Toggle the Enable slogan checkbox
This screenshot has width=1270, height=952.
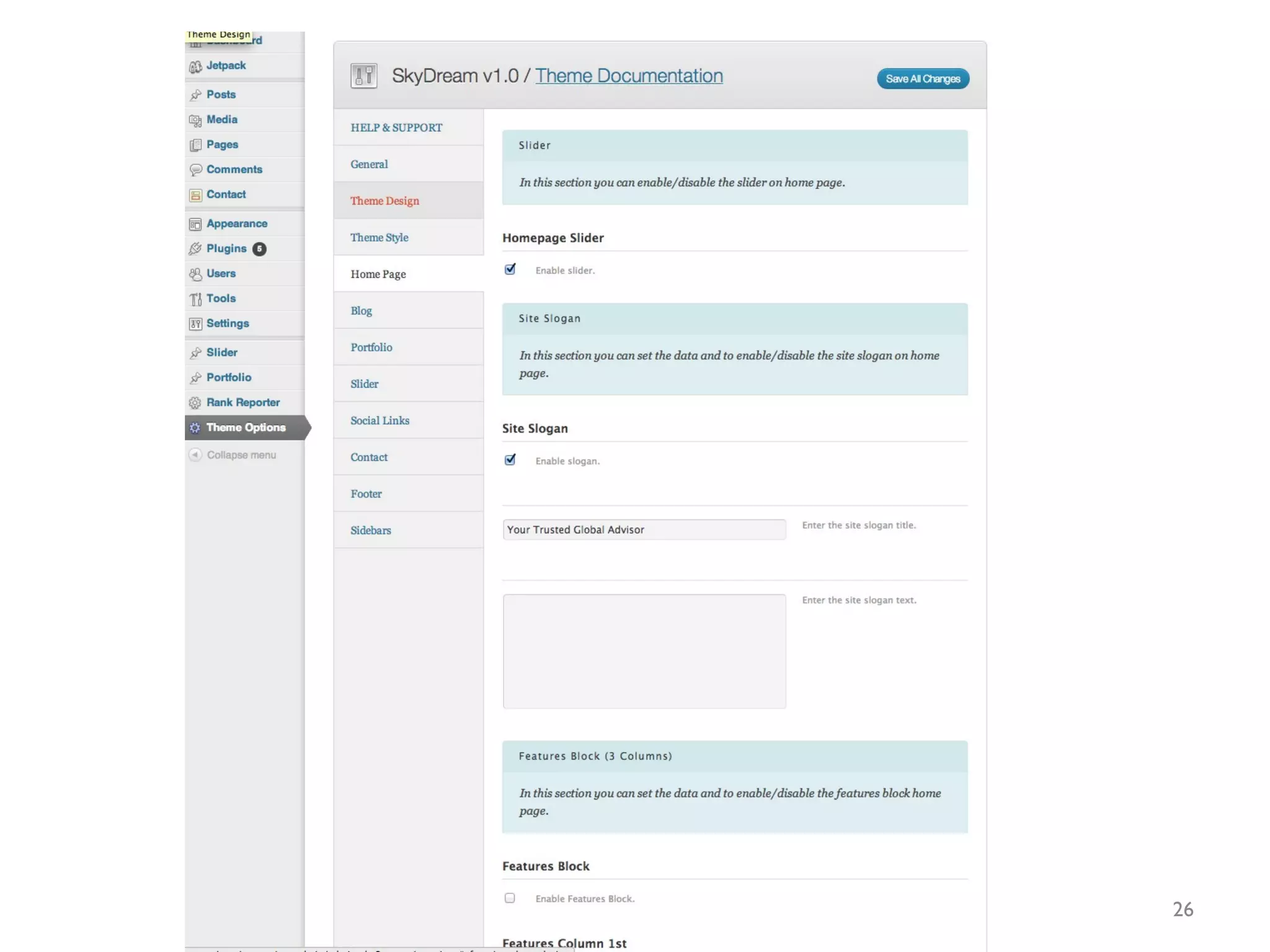click(x=510, y=460)
